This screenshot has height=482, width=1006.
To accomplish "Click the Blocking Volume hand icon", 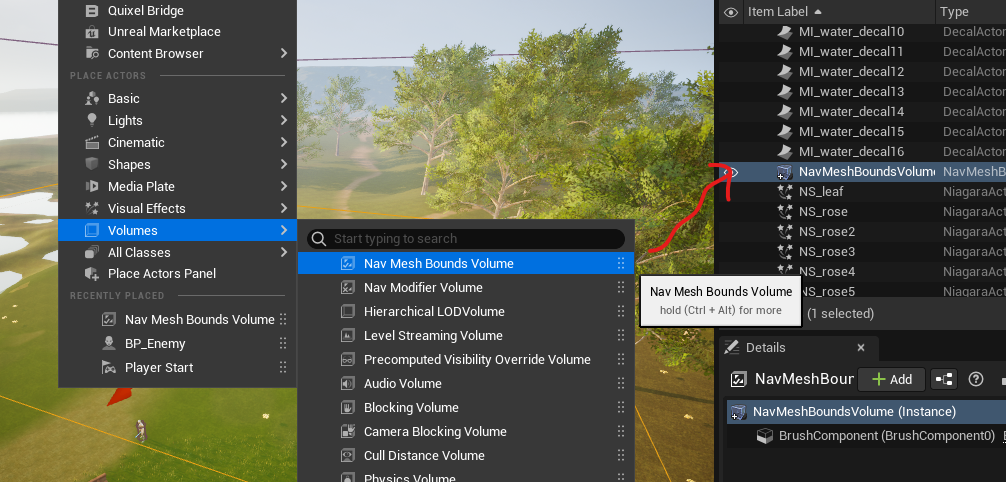I will coord(348,407).
